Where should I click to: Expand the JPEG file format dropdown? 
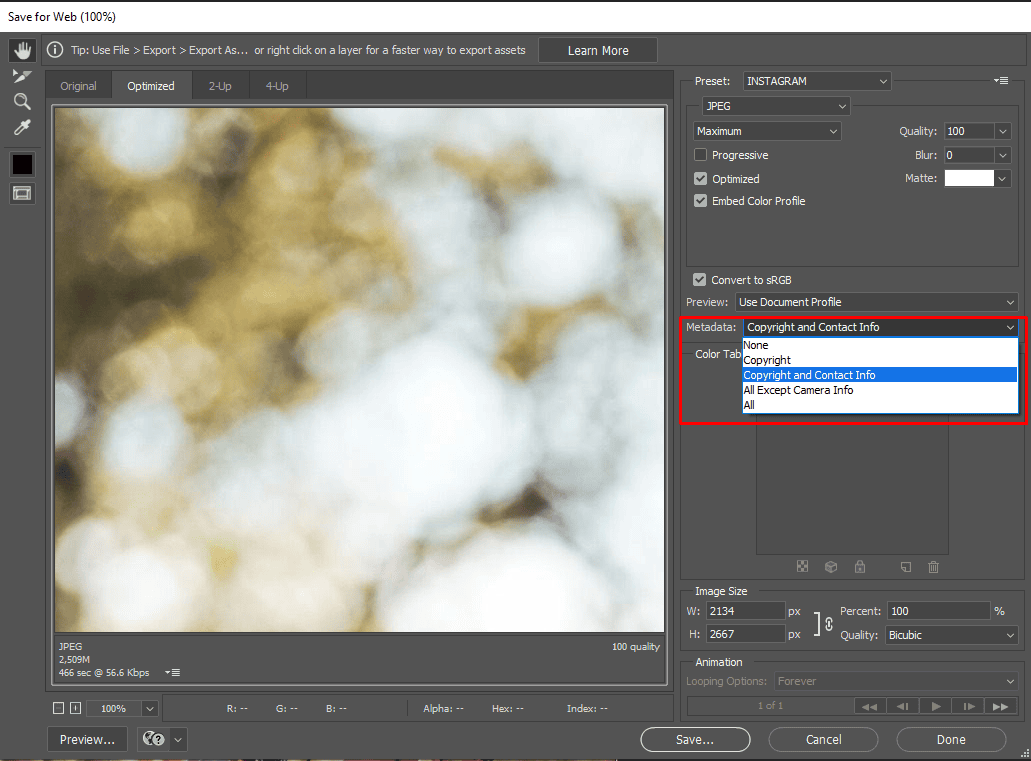(776, 106)
